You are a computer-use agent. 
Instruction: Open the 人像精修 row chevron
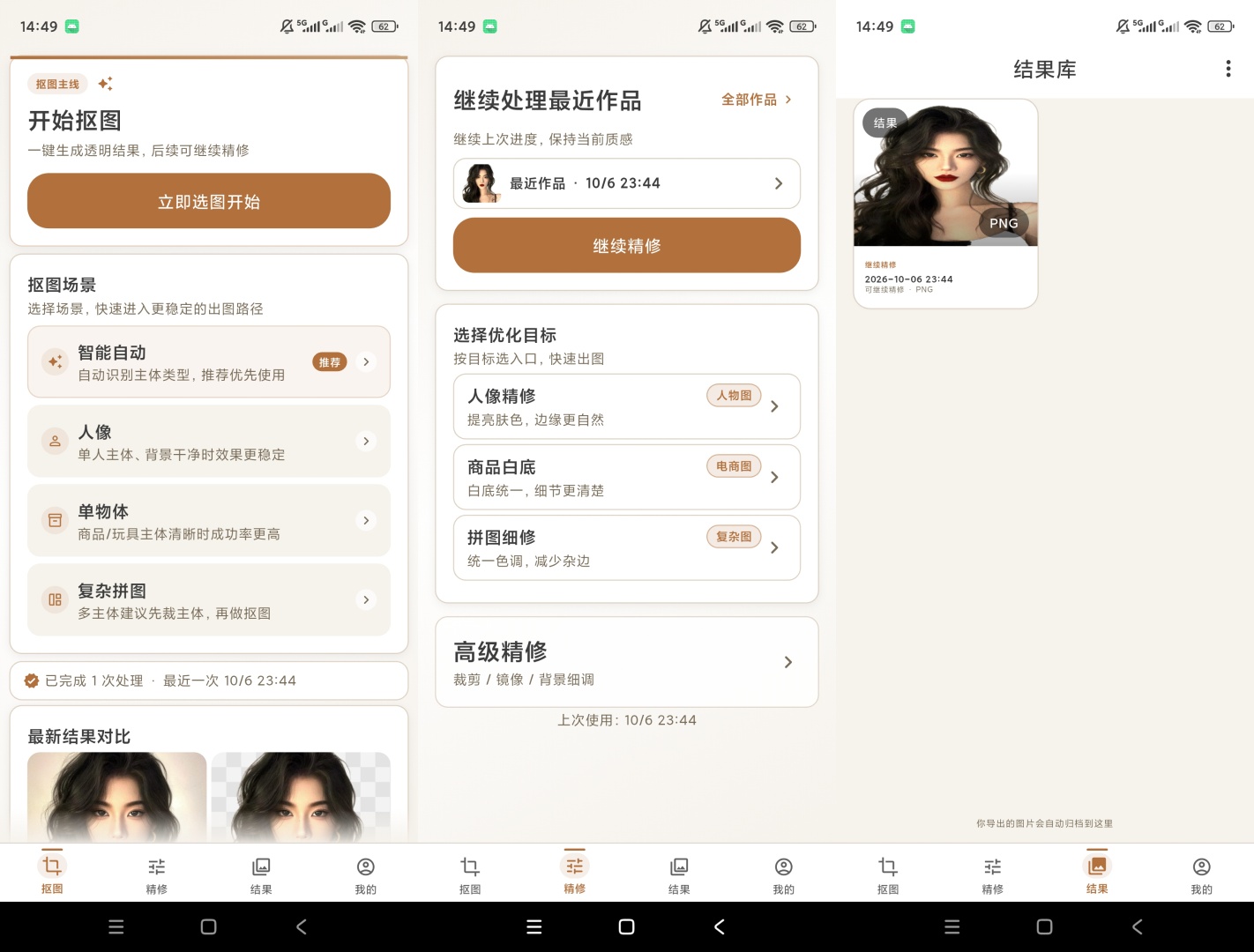pos(774,406)
